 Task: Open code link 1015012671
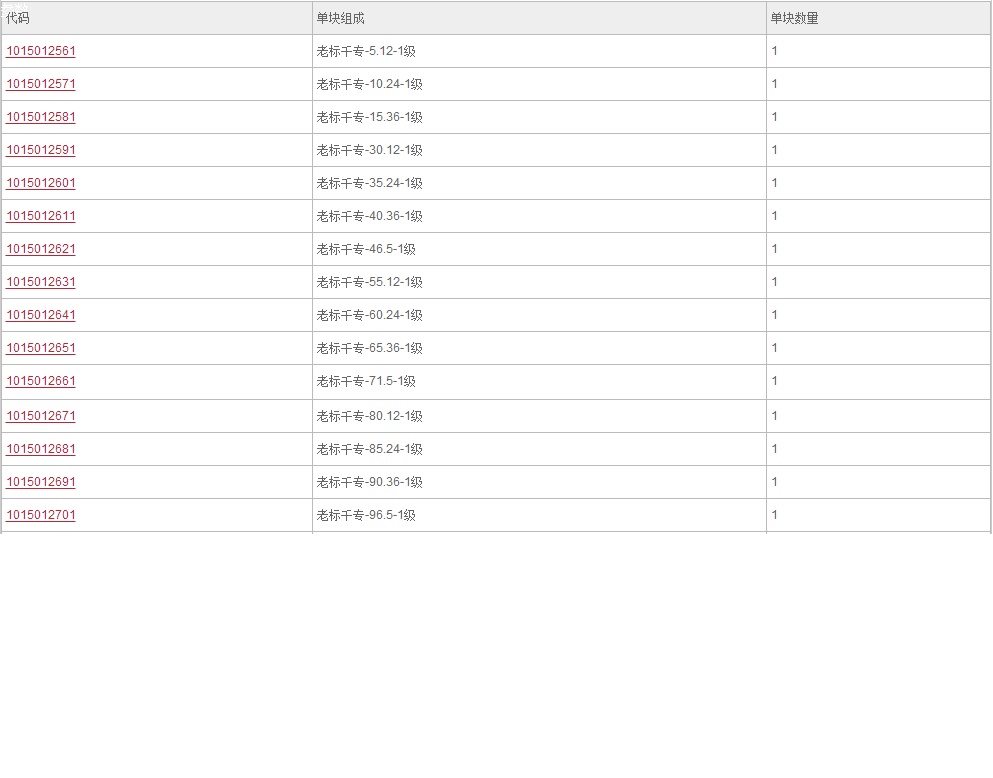pyautogui.click(x=41, y=416)
